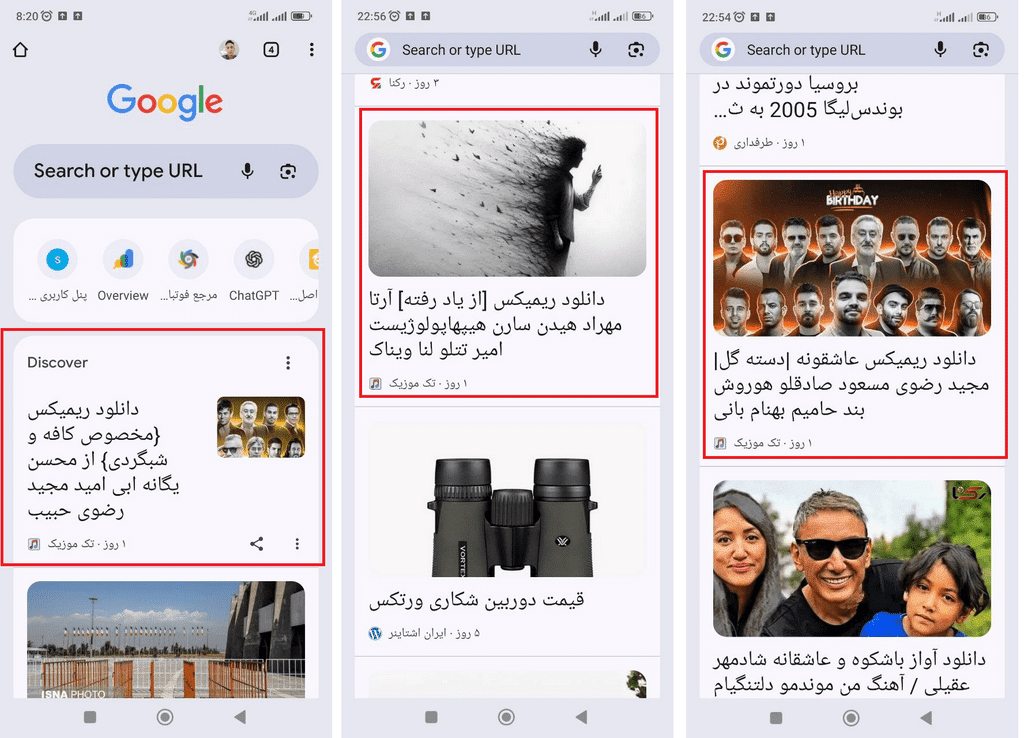Open the پنل کاربری shortcut
Image resolution: width=1024 pixels, height=738 pixels.
coord(58,260)
